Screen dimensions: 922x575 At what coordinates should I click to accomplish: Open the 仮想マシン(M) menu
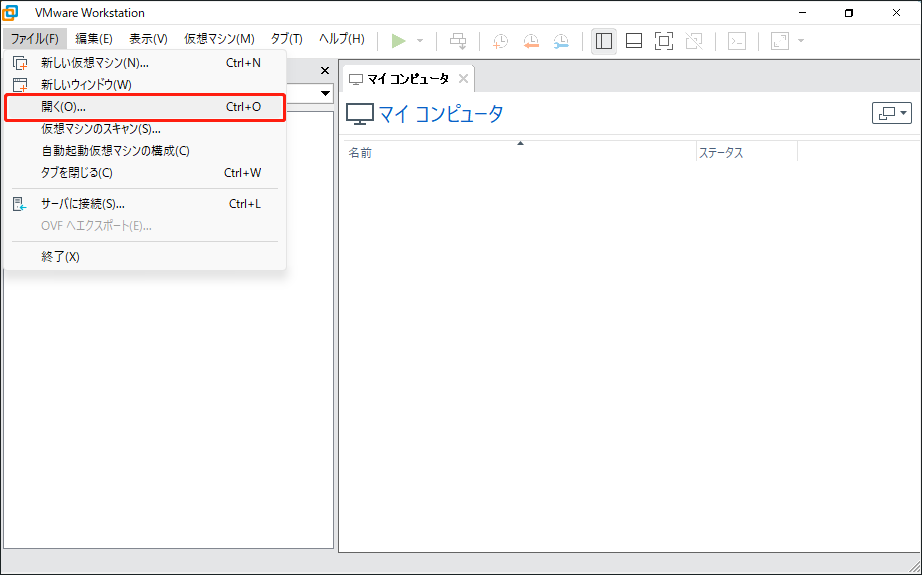(219, 39)
